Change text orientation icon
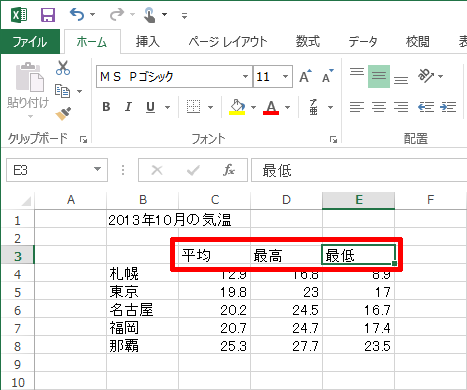The width and height of the screenshot is (467, 390). (x=426, y=76)
